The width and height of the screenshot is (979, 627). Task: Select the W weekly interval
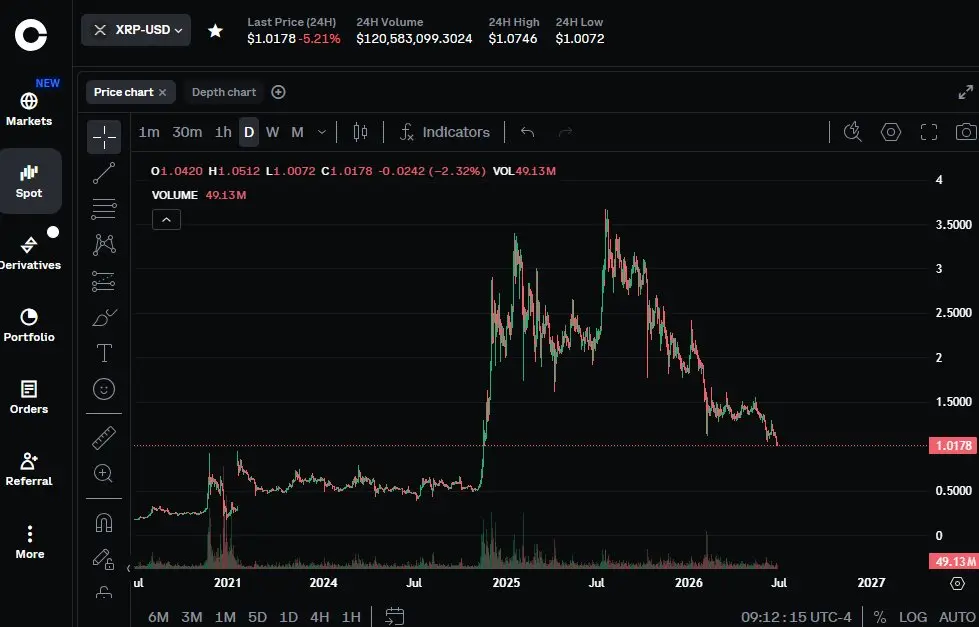(272, 132)
